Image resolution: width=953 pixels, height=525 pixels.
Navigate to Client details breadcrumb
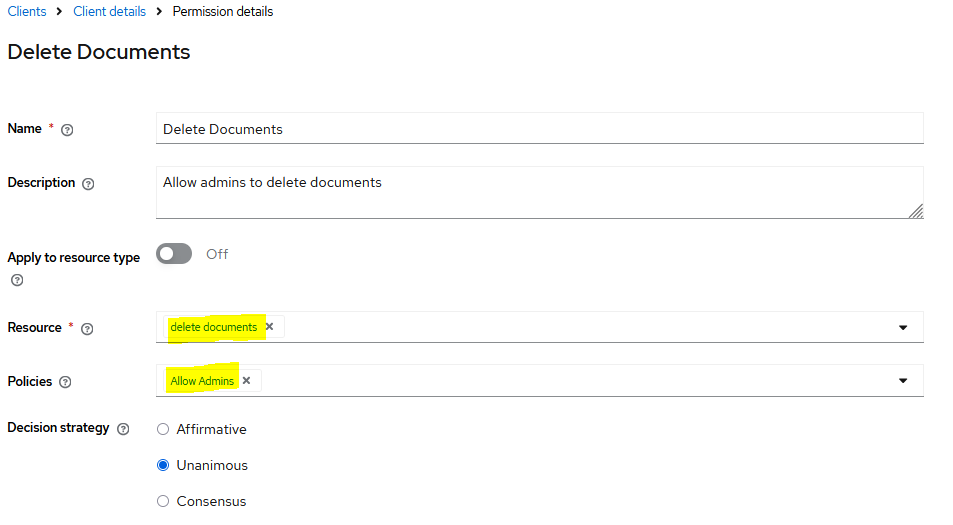coord(109,12)
